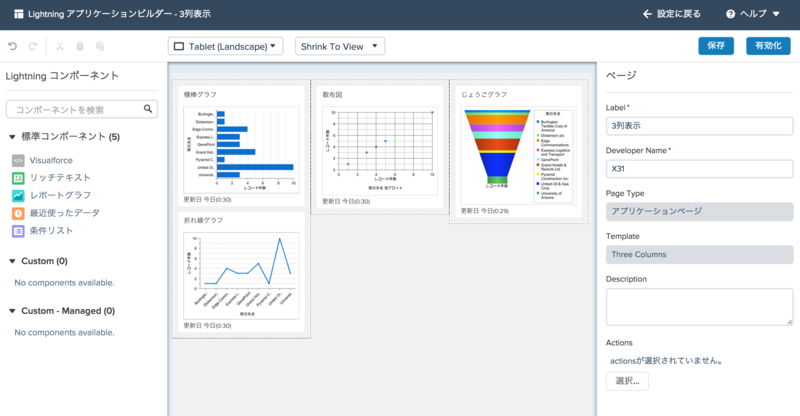Collapse the Custom (0) section
The width and height of the screenshot is (800, 416).
(x=12, y=261)
